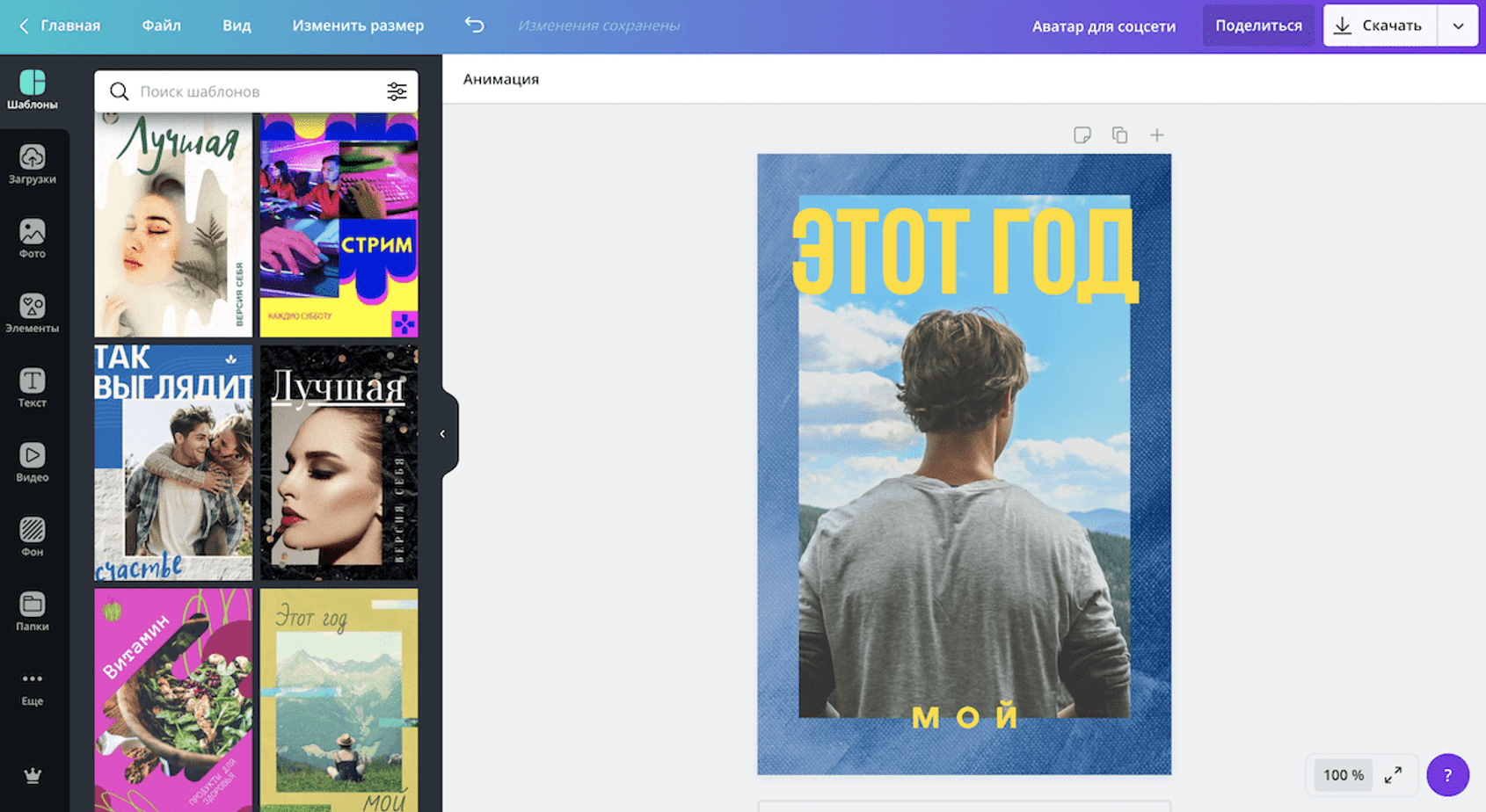
Task: Open the Элементы elements panel
Action: click(x=33, y=314)
